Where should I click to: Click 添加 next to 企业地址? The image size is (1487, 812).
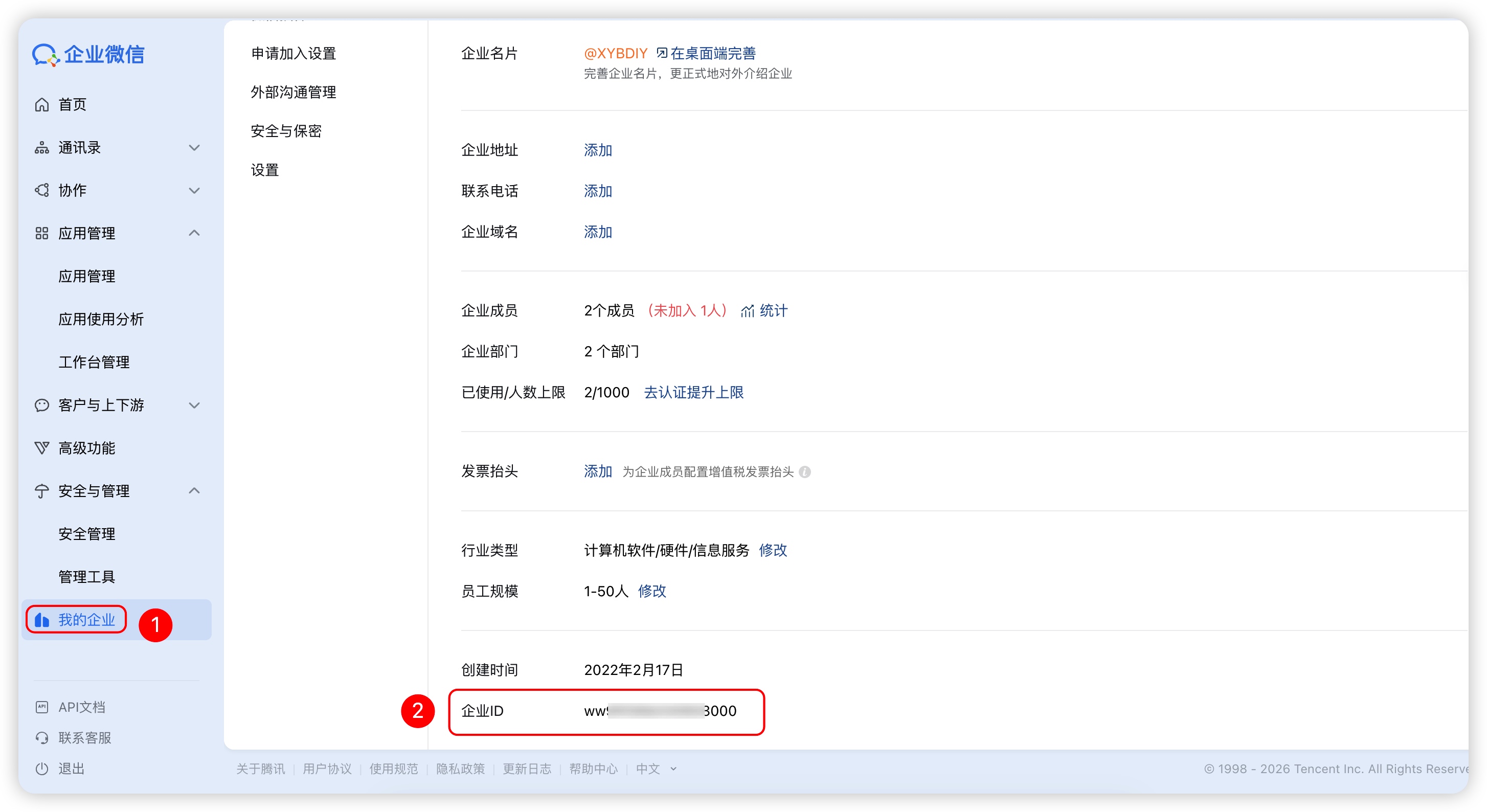(597, 150)
